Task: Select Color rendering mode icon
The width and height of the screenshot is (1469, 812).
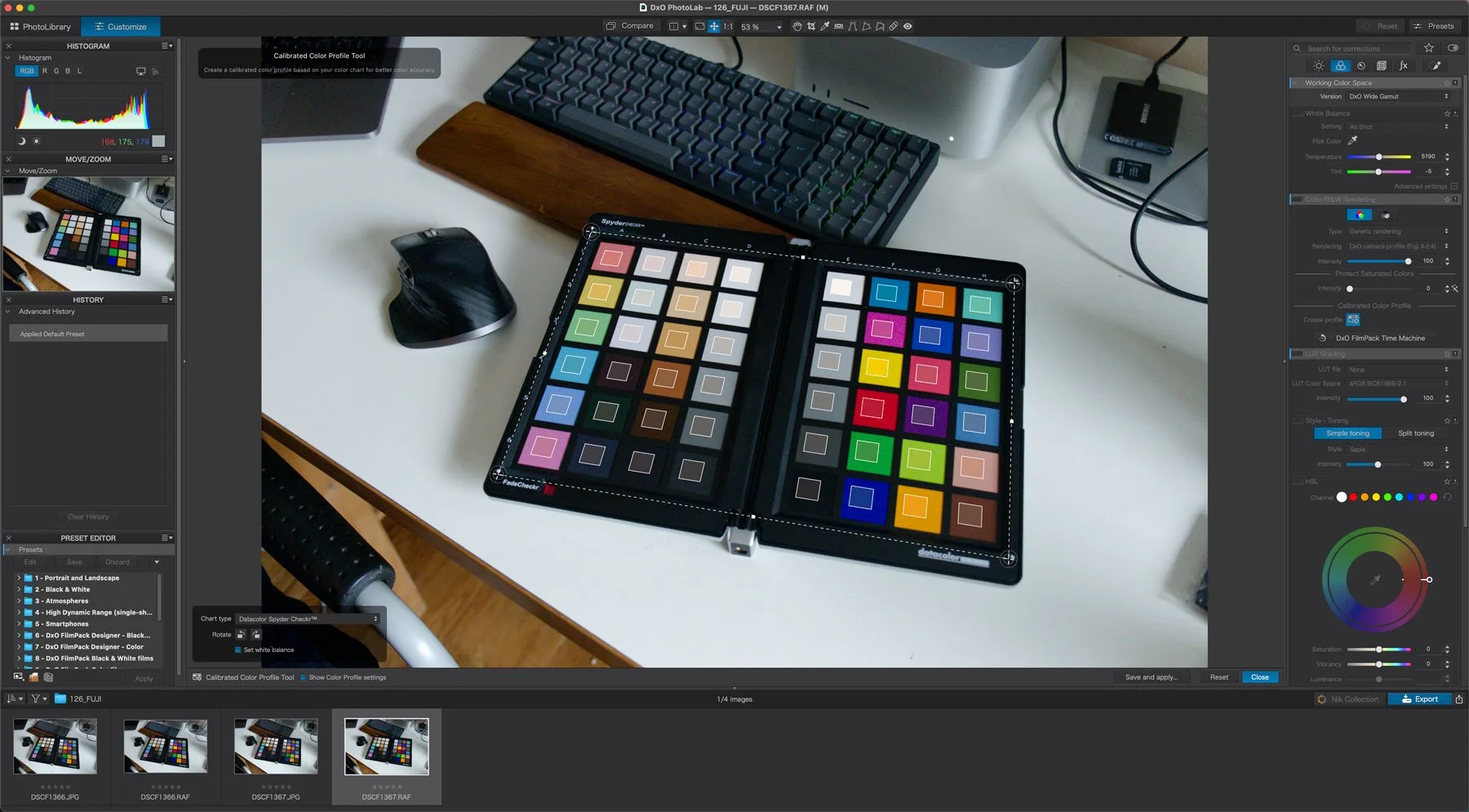Action: point(1359,215)
